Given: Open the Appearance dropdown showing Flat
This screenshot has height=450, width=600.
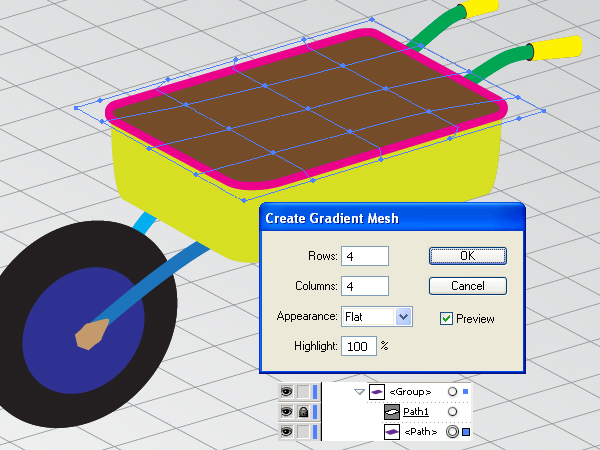Looking at the screenshot, I should [377, 316].
